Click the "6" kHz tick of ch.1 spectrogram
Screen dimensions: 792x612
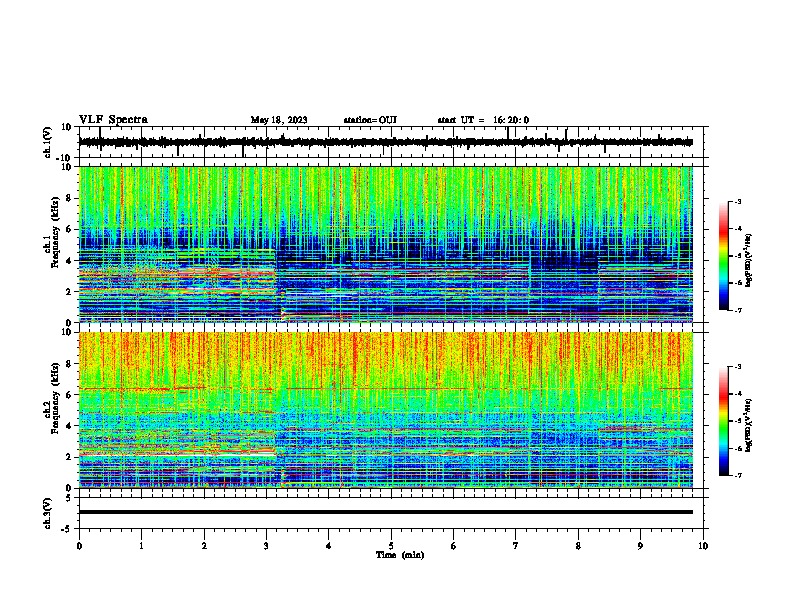(x=70, y=229)
